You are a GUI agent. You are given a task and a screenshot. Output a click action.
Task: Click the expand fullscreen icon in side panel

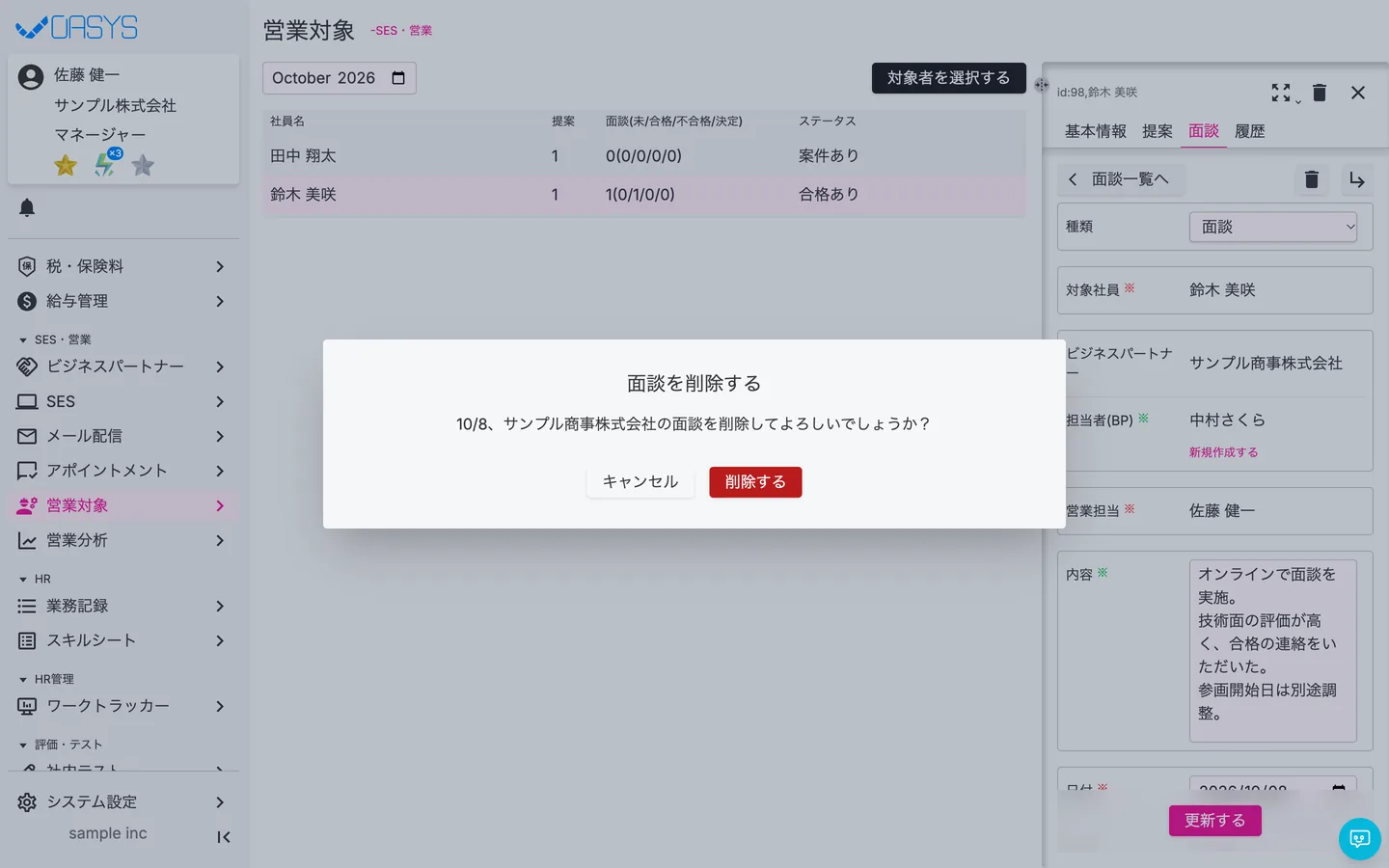[1281, 93]
